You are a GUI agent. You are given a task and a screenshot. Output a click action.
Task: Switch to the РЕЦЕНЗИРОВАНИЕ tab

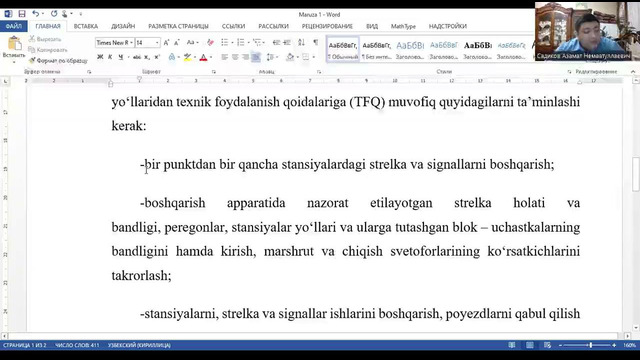click(x=327, y=26)
